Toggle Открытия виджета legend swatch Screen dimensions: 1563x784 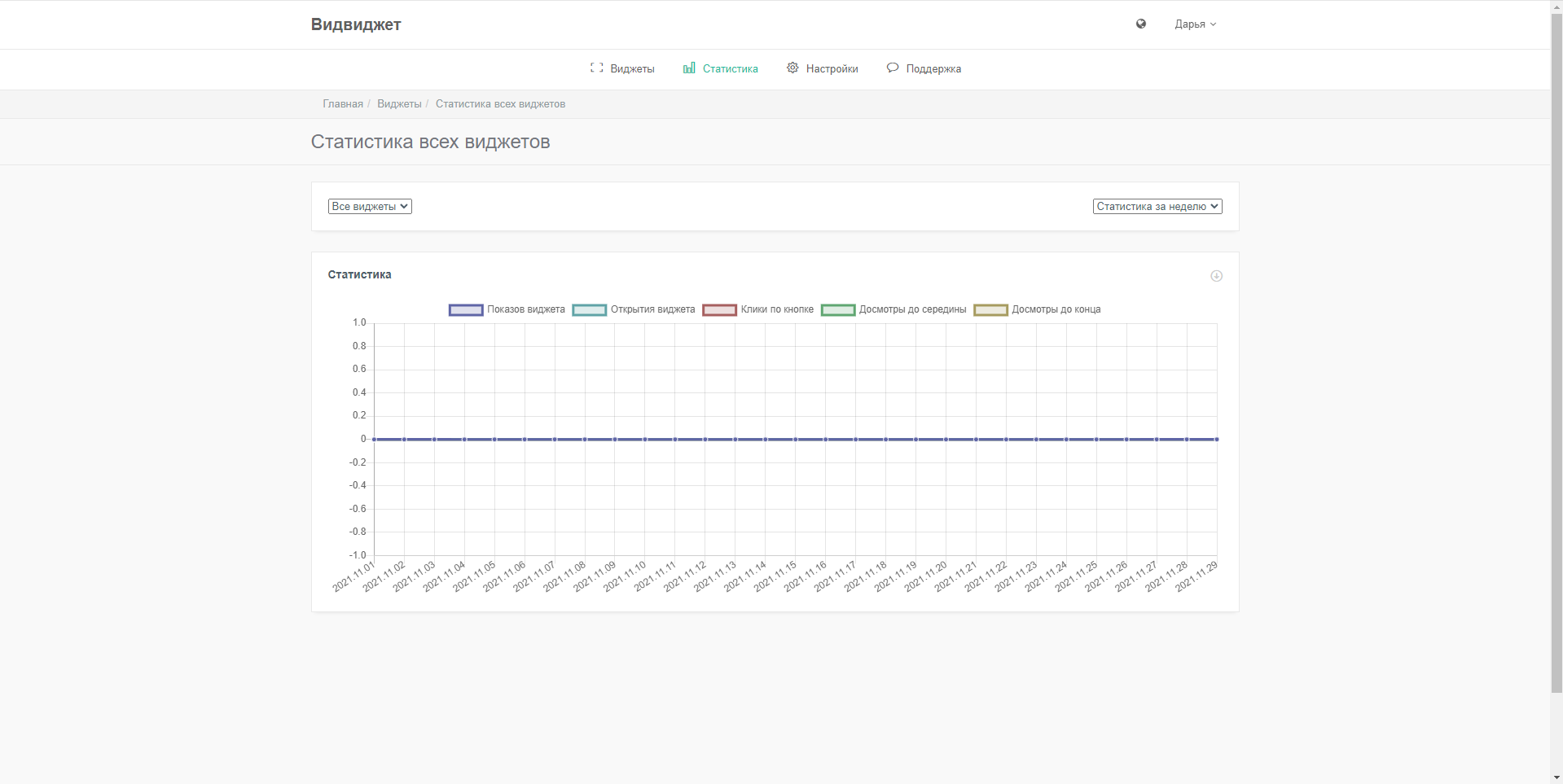pyautogui.click(x=590, y=309)
